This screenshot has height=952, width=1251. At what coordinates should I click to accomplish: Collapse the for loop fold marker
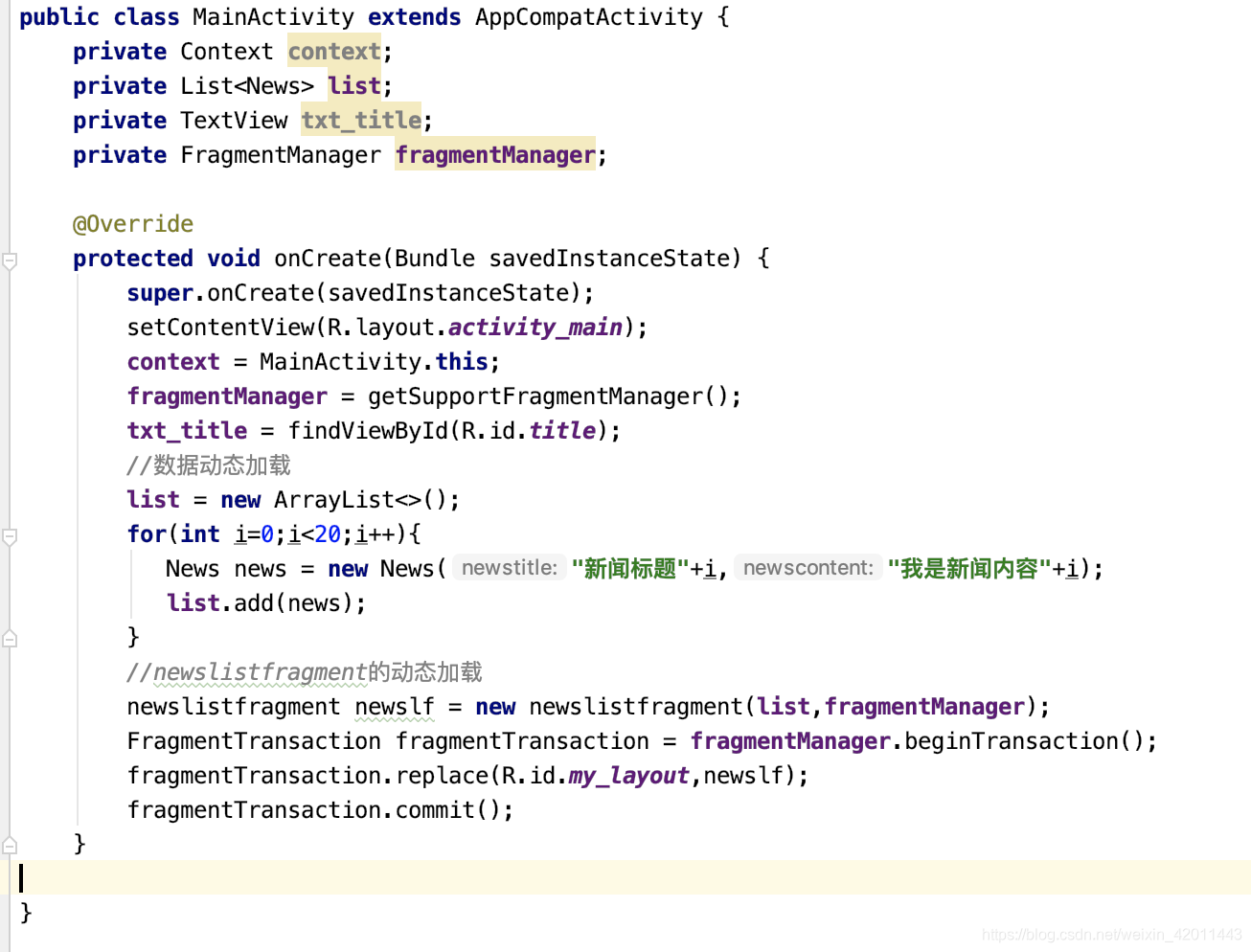pos(10,536)
